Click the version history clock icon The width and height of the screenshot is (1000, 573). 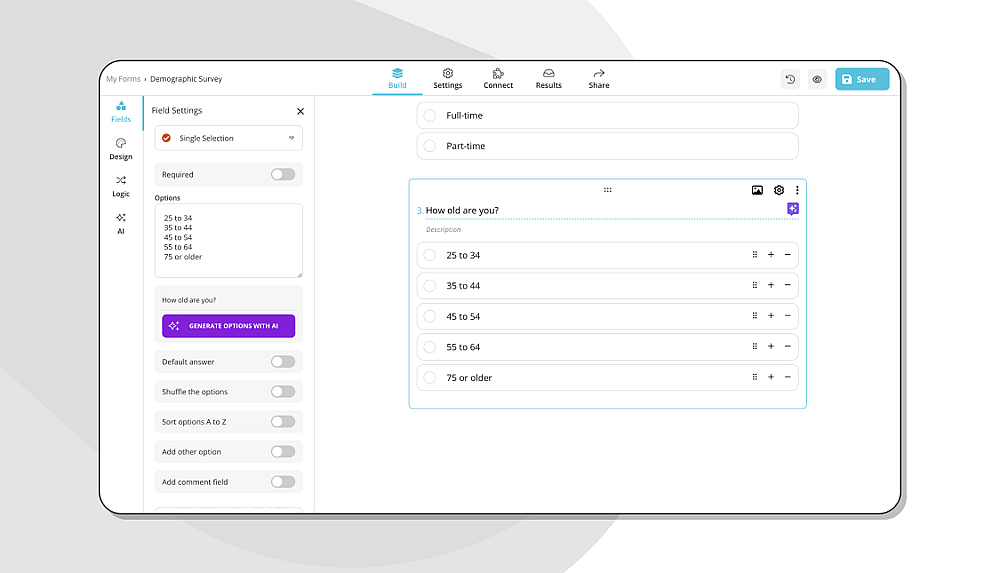click(x=790, y=79)
